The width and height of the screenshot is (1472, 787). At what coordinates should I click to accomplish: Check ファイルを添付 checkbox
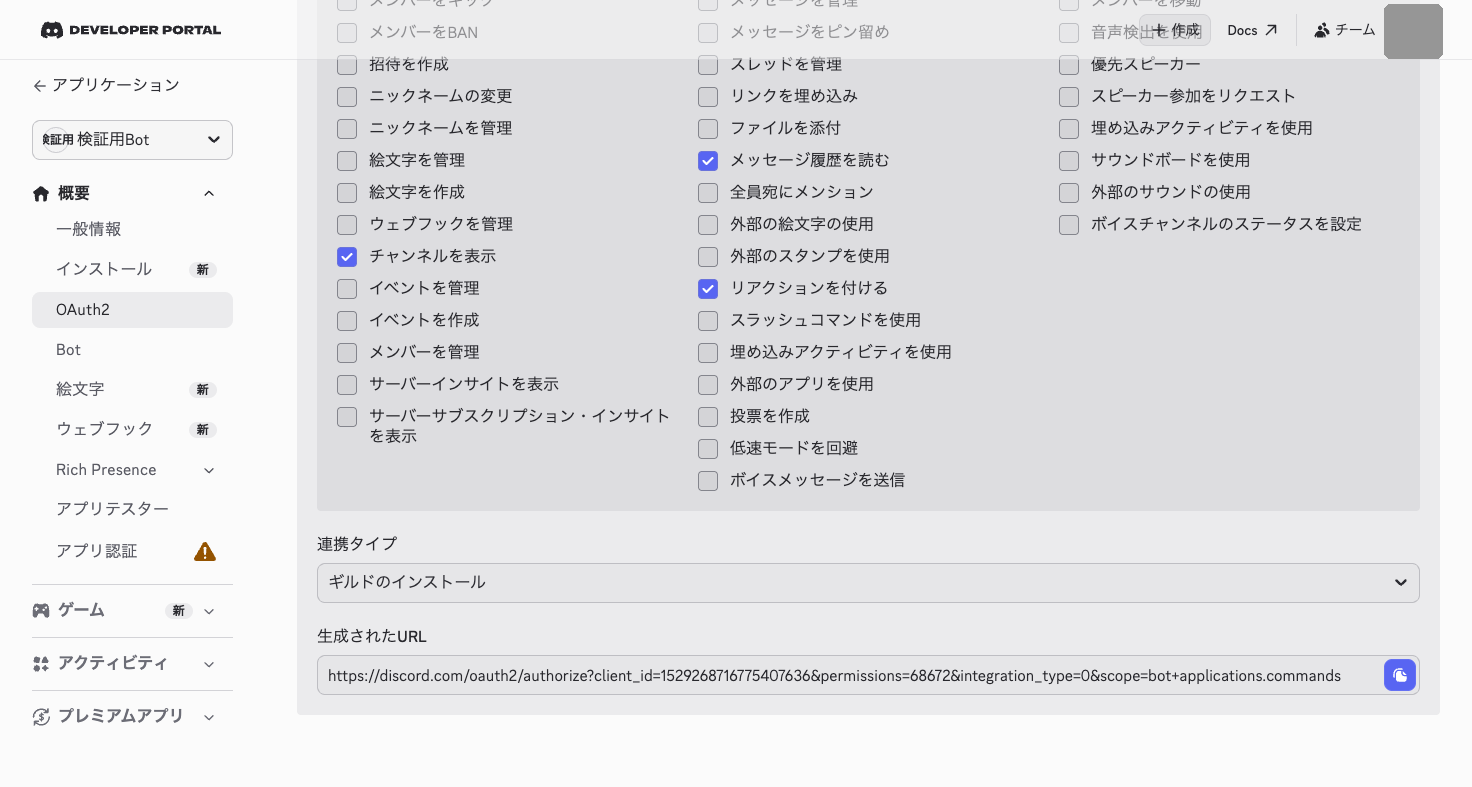pos(708,128)
